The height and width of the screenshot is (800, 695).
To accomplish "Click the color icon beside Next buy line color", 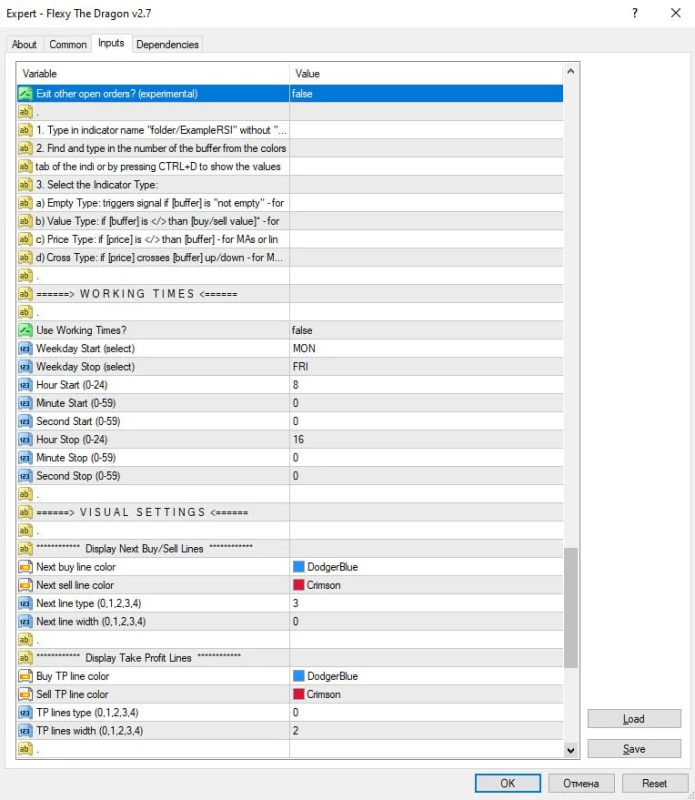I will pos(26,567).
